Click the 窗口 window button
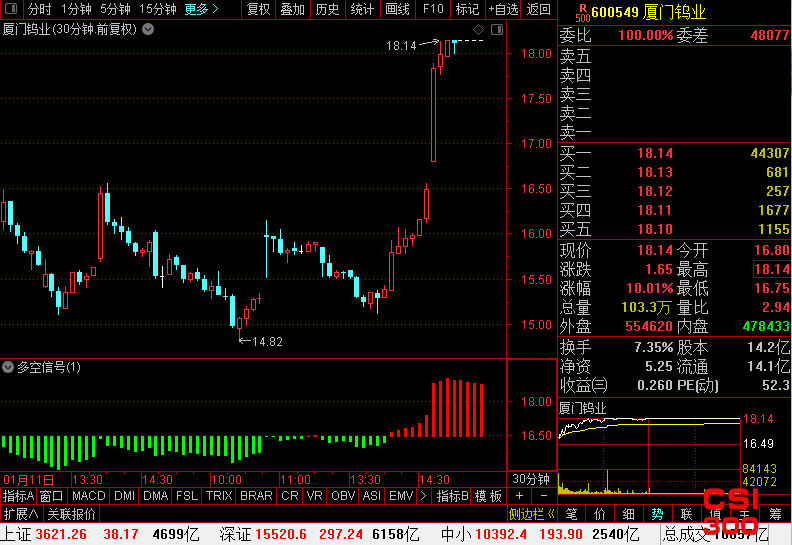 coord(51,496)
